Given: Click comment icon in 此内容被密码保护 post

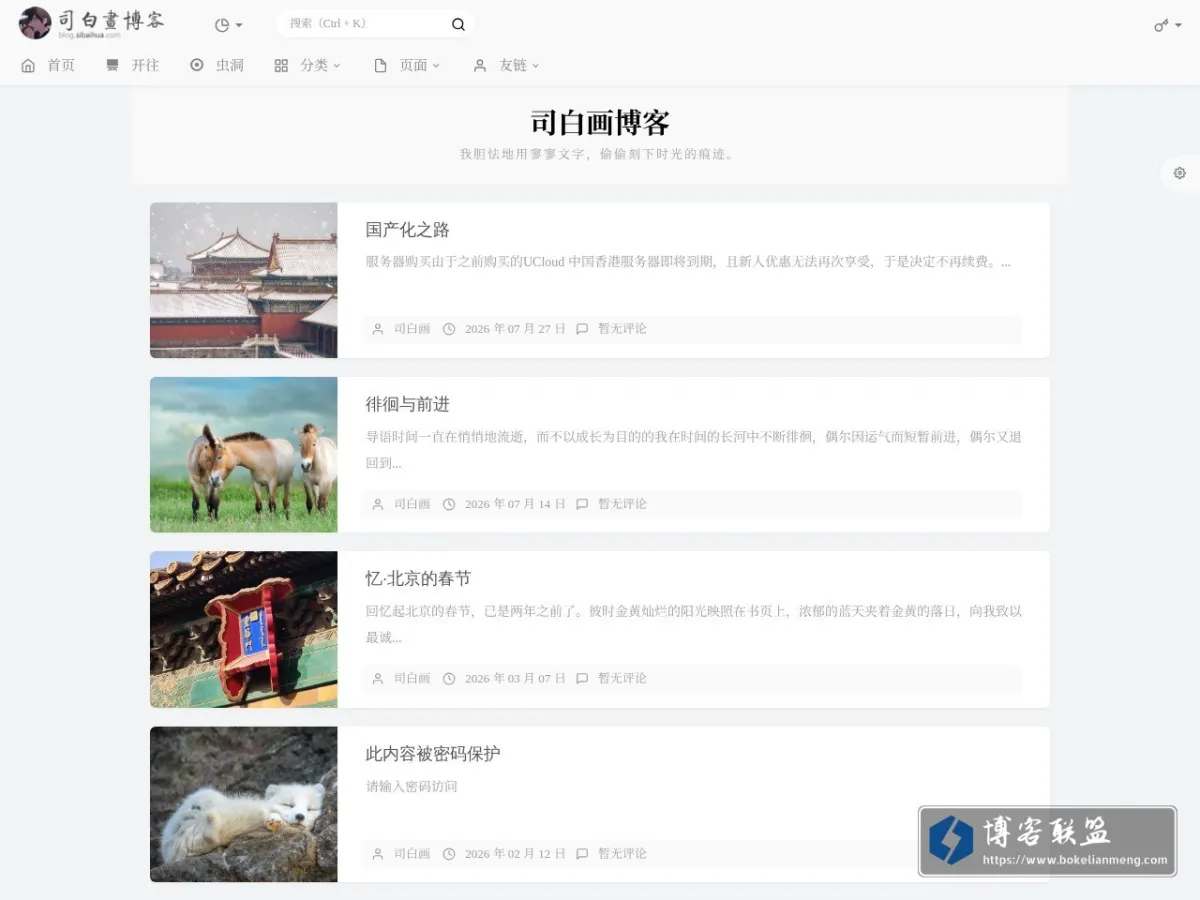Looking at the screenshot, I should point(582,854).
